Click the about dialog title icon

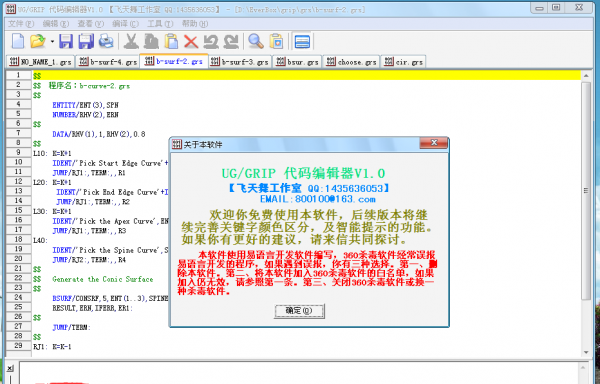coord(176,144)
